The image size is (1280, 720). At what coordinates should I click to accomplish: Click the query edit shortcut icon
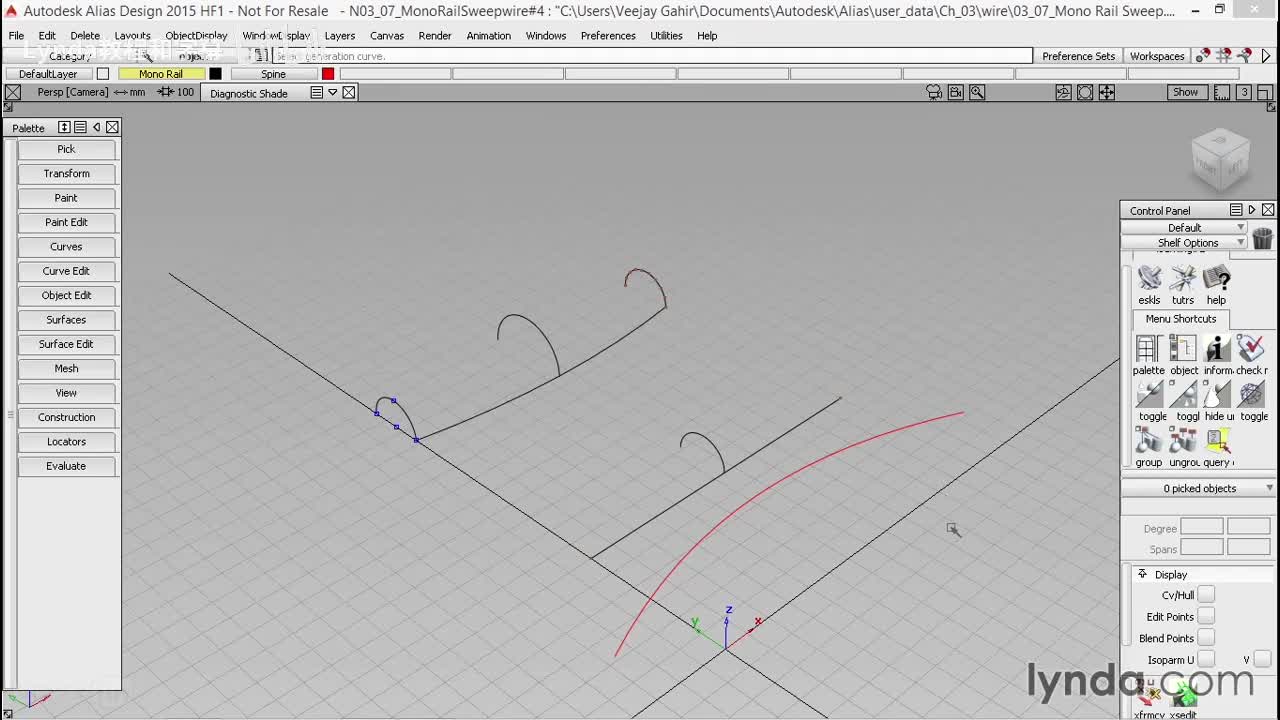coord(1217,440)
